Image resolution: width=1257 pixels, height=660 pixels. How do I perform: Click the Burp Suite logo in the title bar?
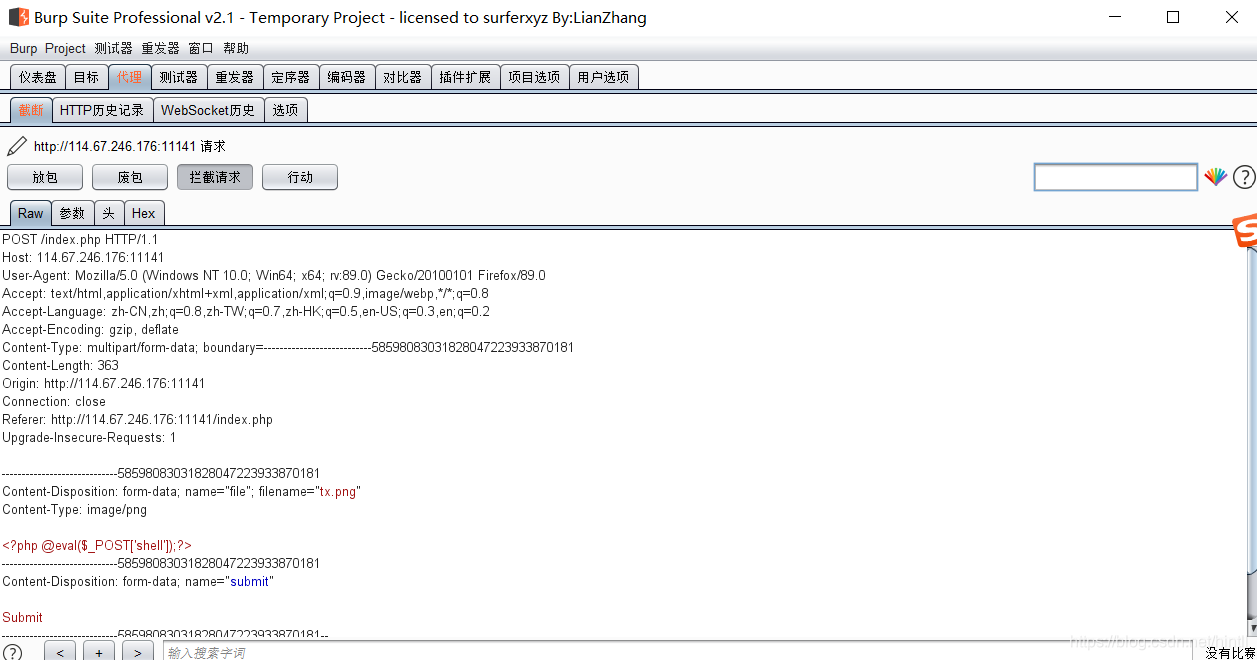click(x=18, y=17)
